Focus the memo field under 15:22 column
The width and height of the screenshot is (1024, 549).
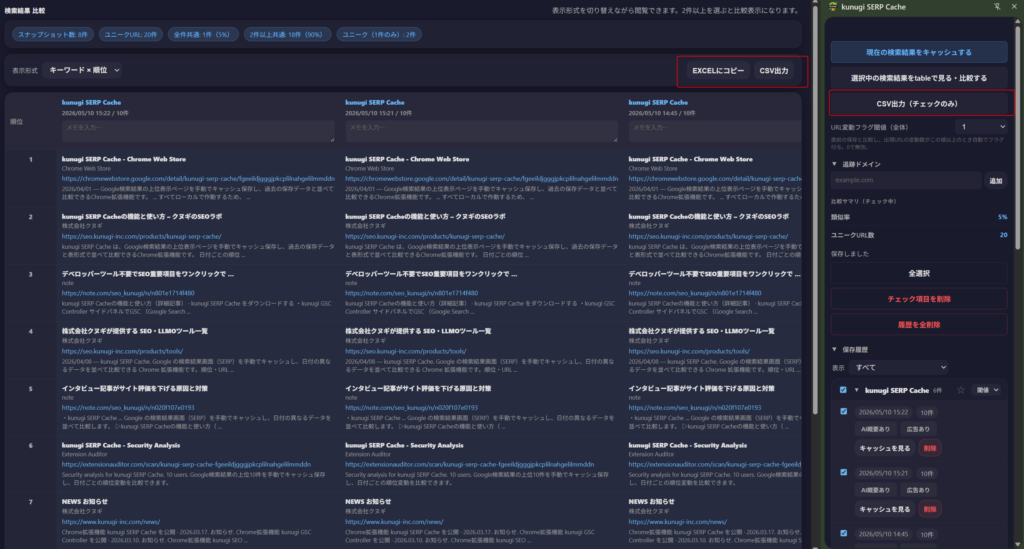pyautogui.click(x=198, y=131)
